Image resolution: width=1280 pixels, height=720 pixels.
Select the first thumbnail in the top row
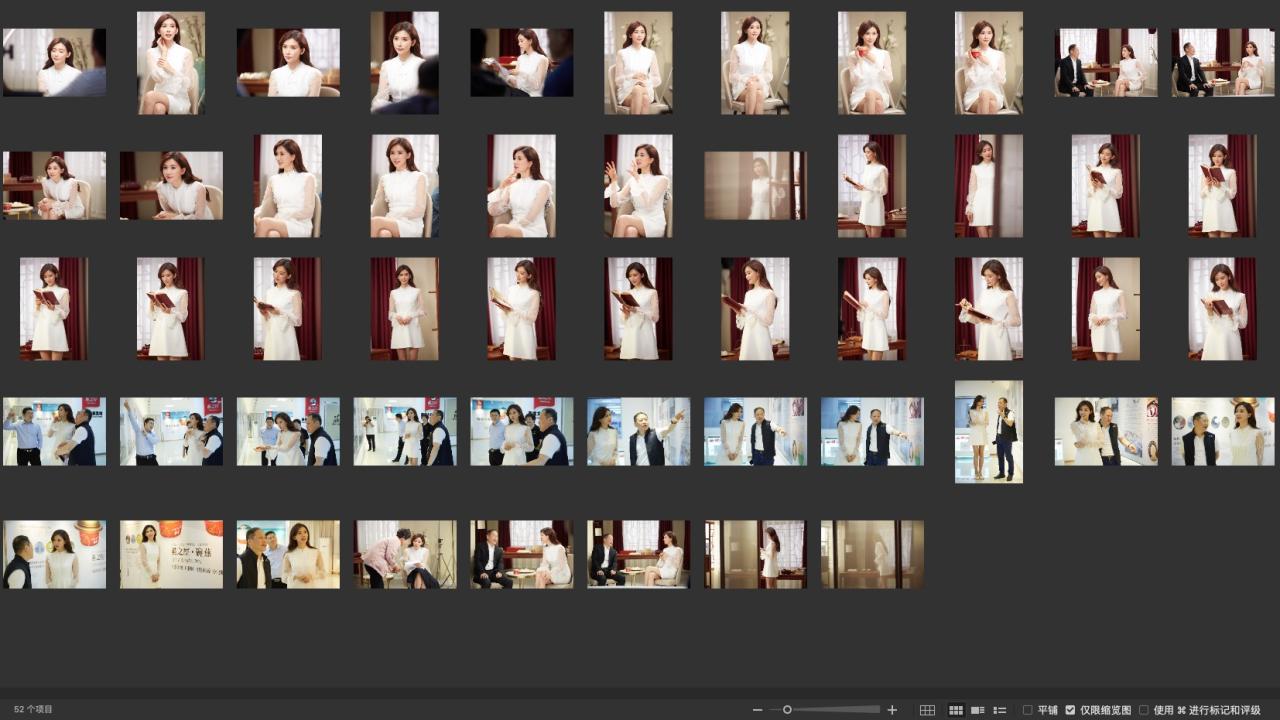pos(54,62)
